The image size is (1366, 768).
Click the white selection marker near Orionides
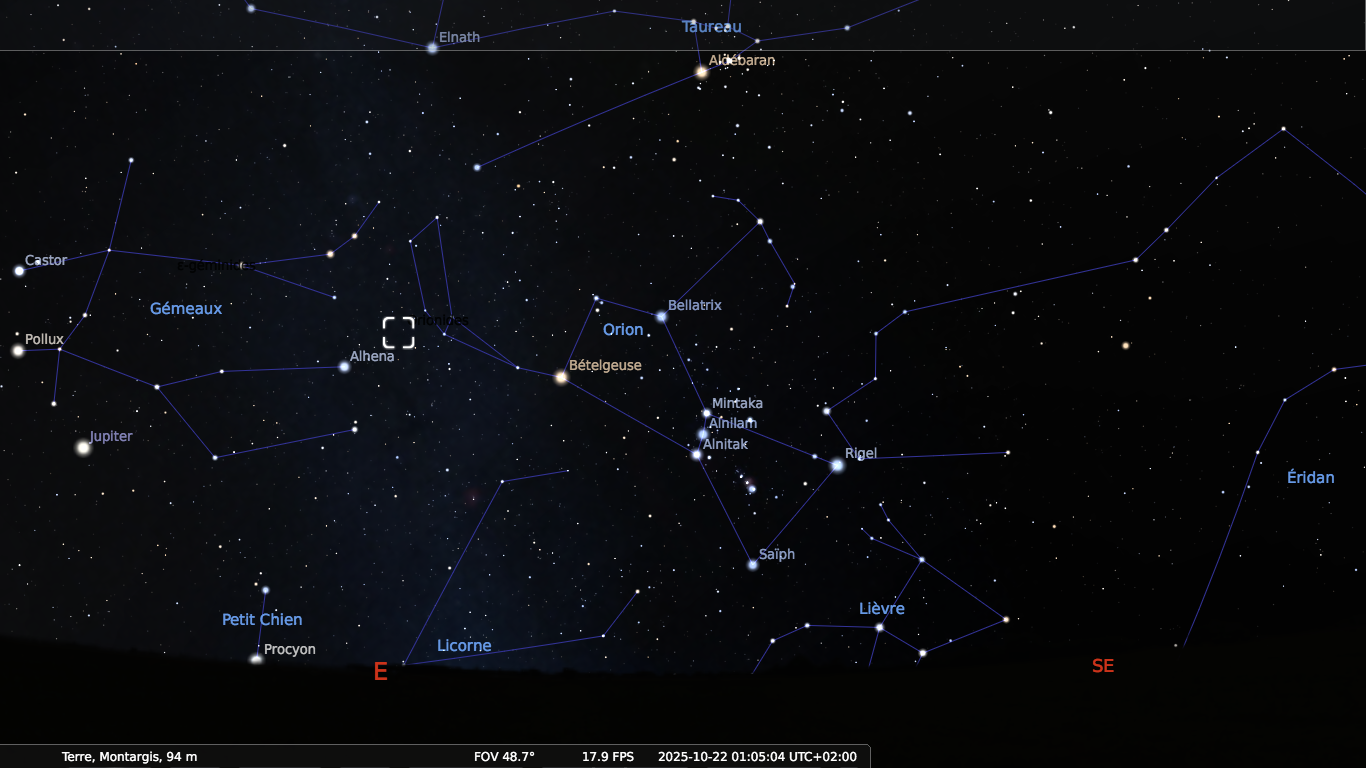pyautogui.click(x=398, y=332)
